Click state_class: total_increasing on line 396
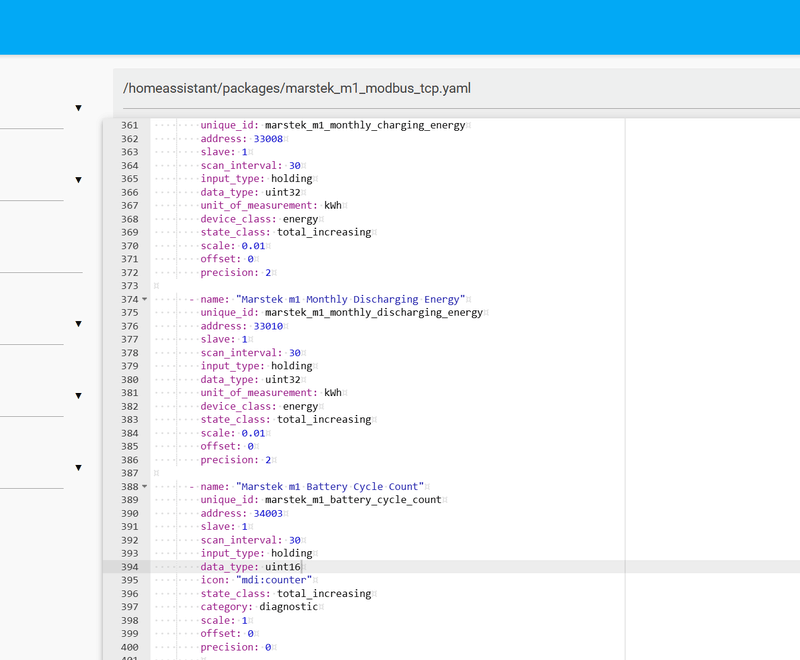800x660 pixels. (286, 594)
